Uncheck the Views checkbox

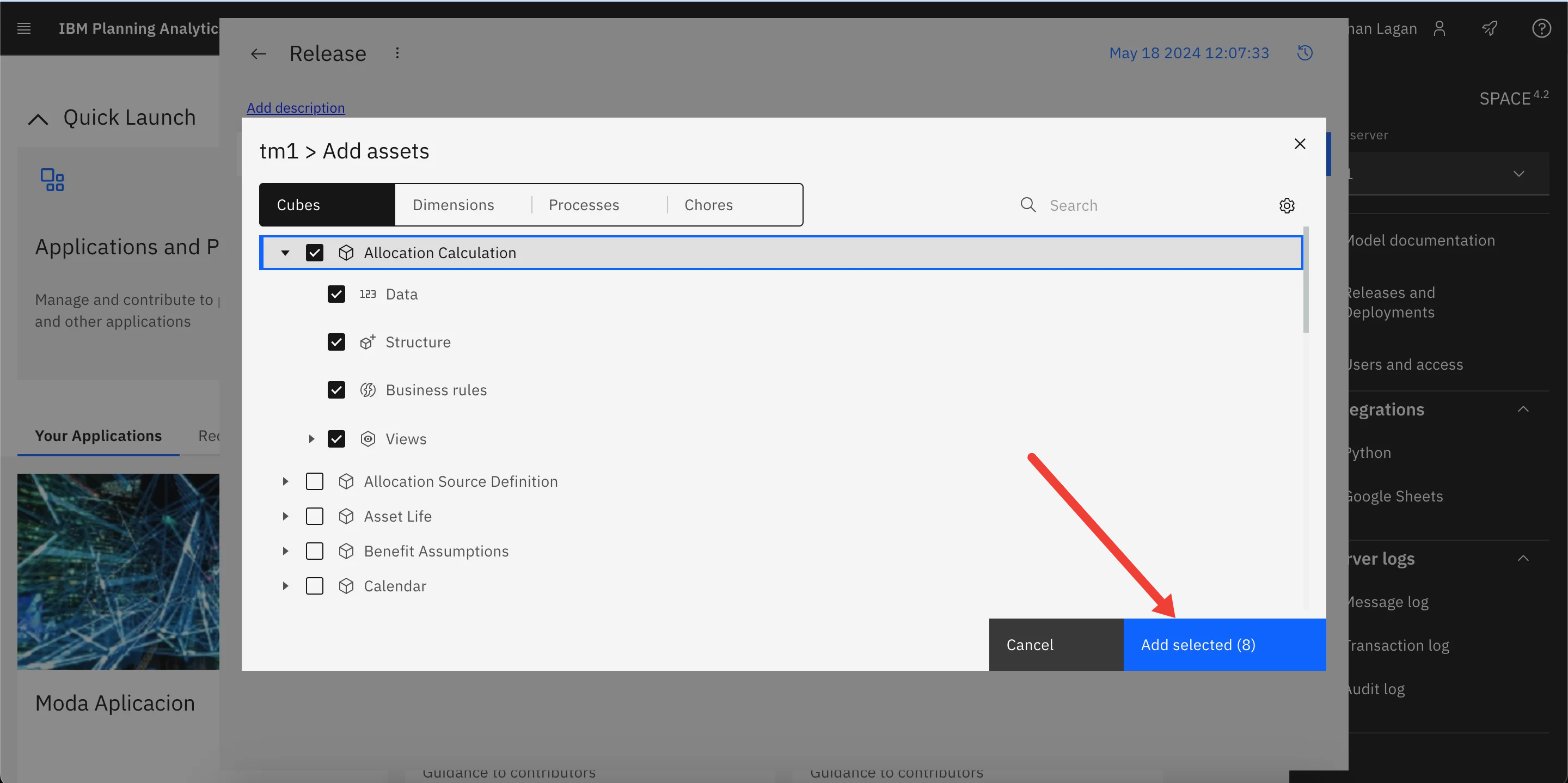[336, 439]
